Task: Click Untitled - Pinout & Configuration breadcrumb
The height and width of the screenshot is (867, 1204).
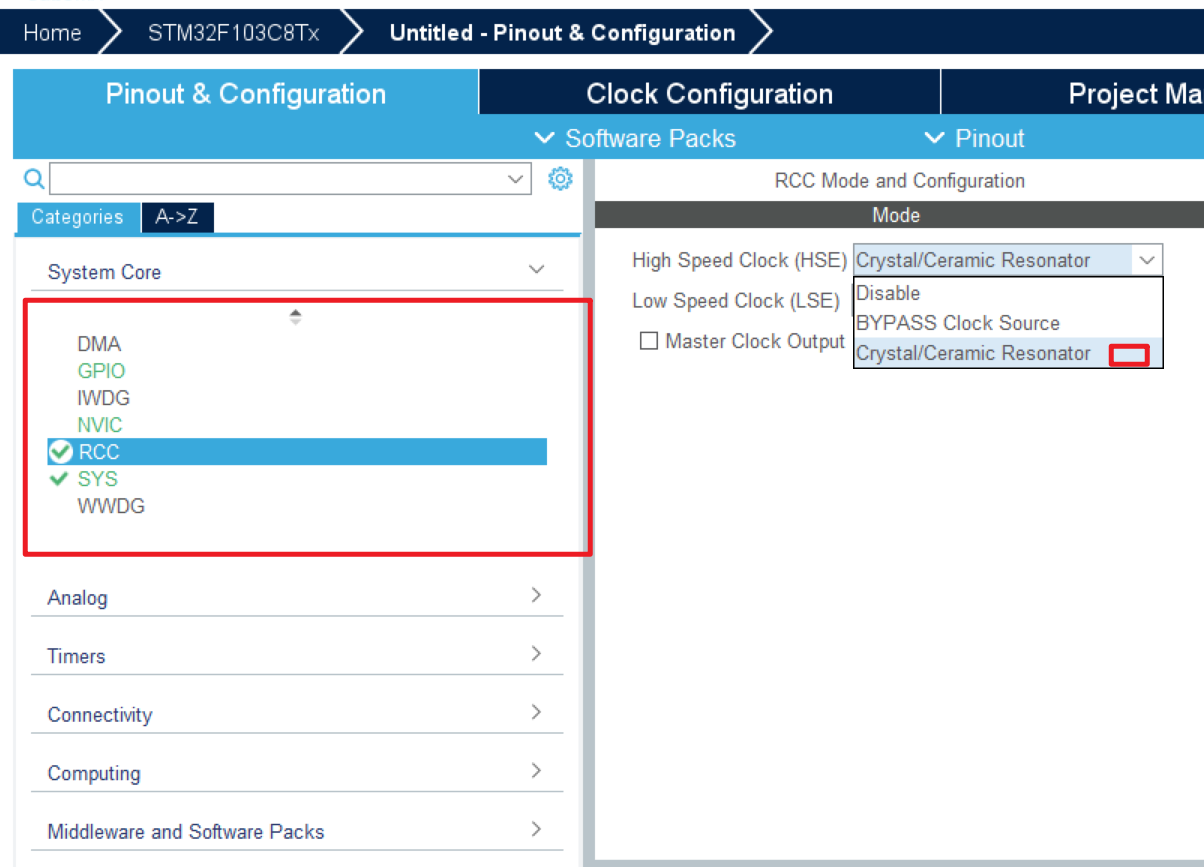Action: tap(562, 33)
